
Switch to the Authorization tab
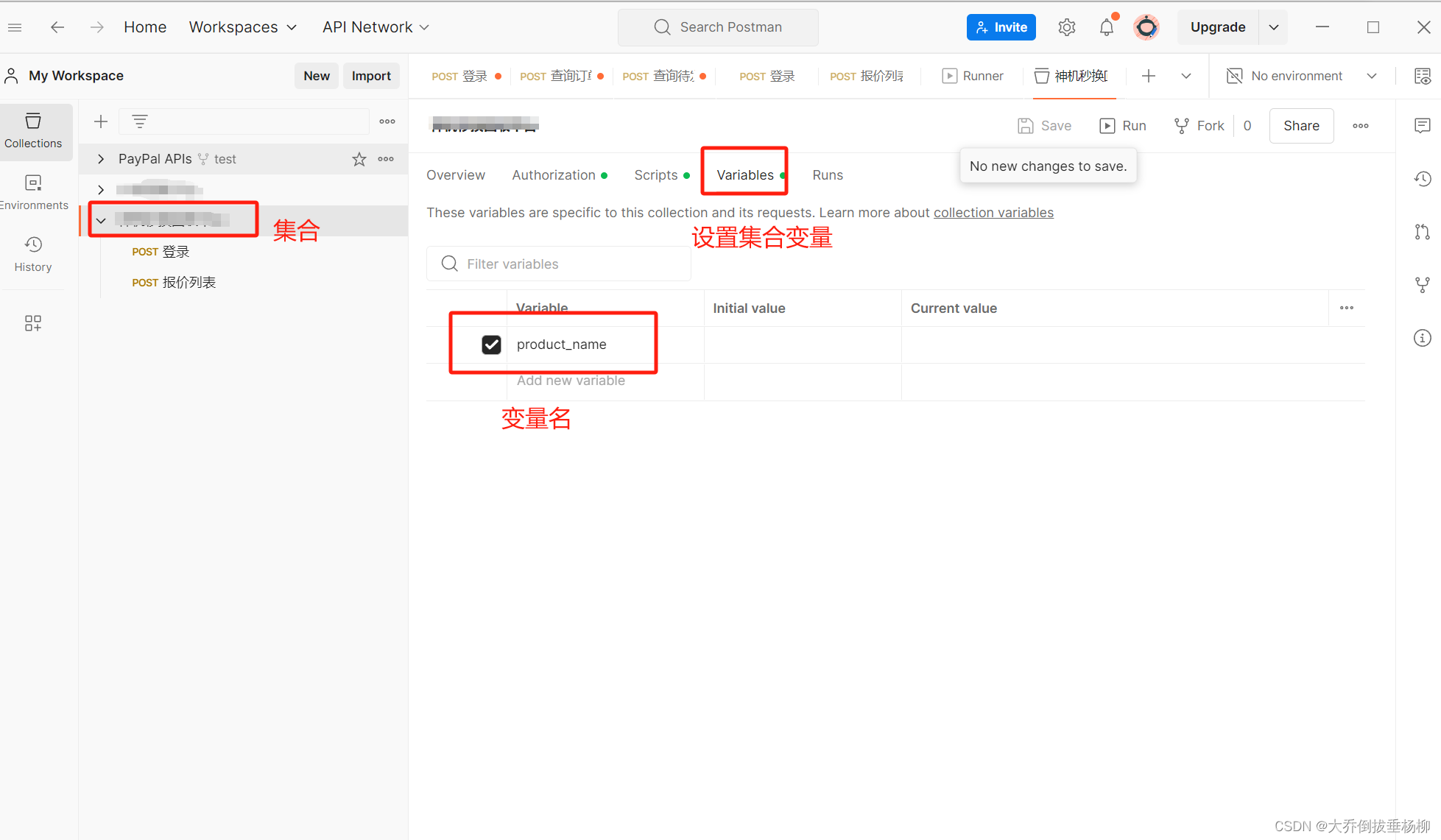point(554,175)
